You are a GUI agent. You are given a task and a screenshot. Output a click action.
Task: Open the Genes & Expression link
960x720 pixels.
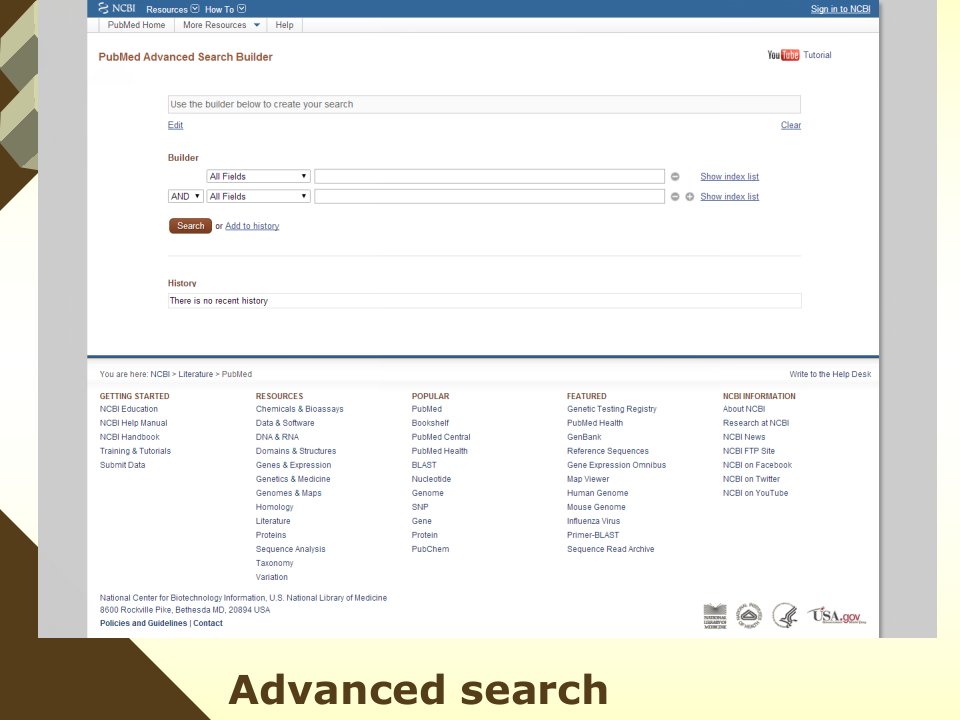[x=293, y=465]
